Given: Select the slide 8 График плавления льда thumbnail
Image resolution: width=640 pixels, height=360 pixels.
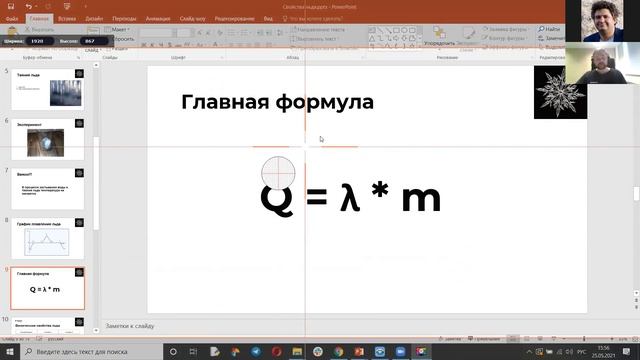Looking at the screenshot, I should pos(47,238).
